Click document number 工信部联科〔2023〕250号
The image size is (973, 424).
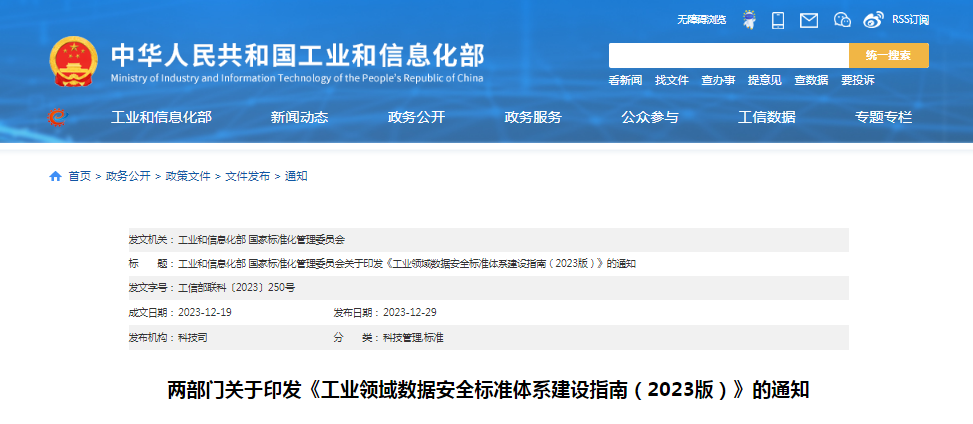236,288
